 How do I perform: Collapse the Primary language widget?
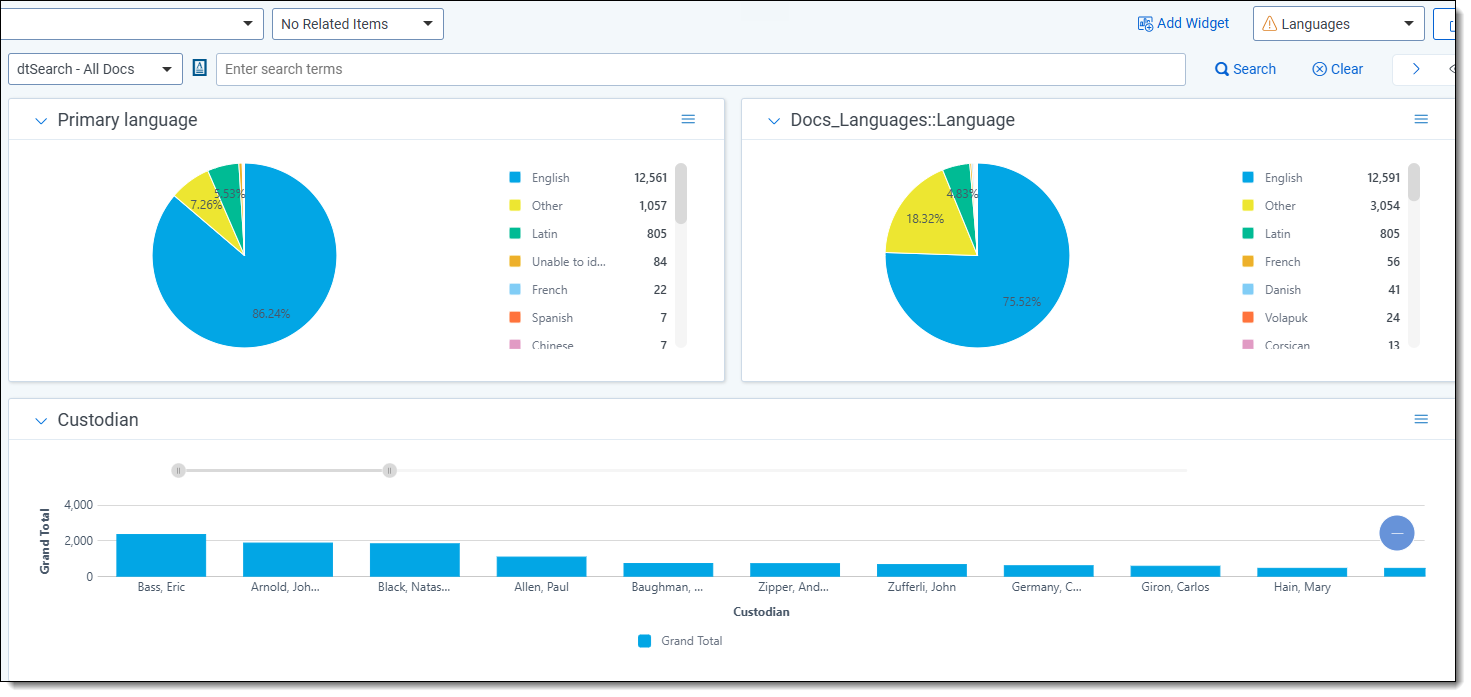tap(41, 121)
